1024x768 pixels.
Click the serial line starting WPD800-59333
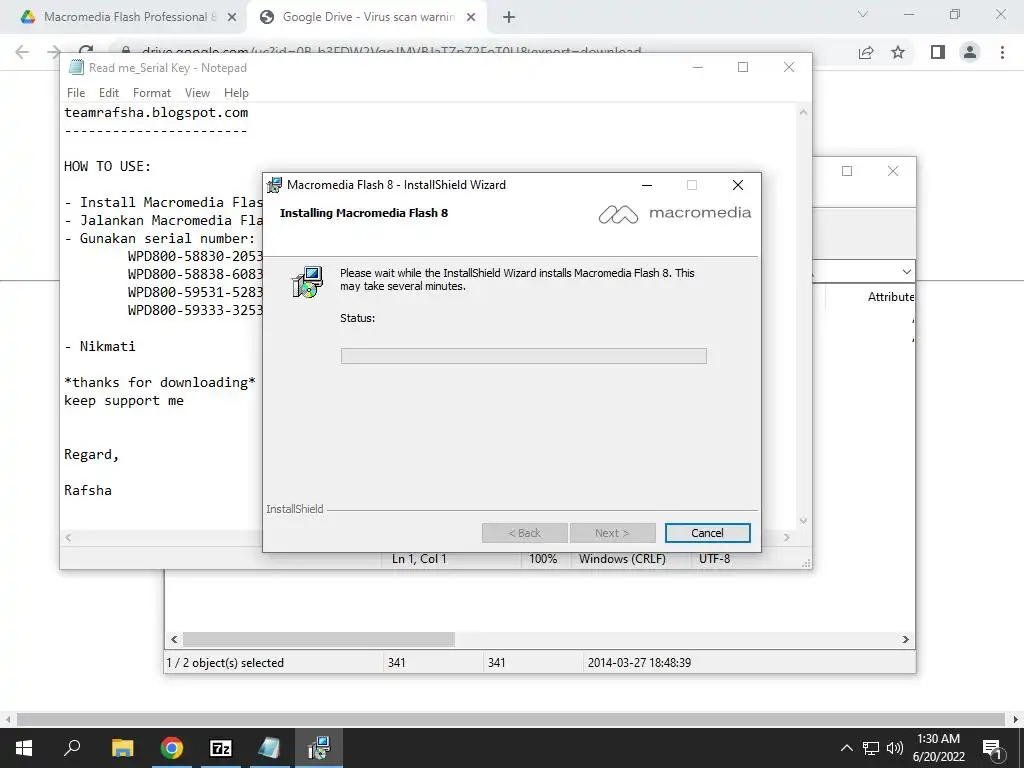click(195, 310)
